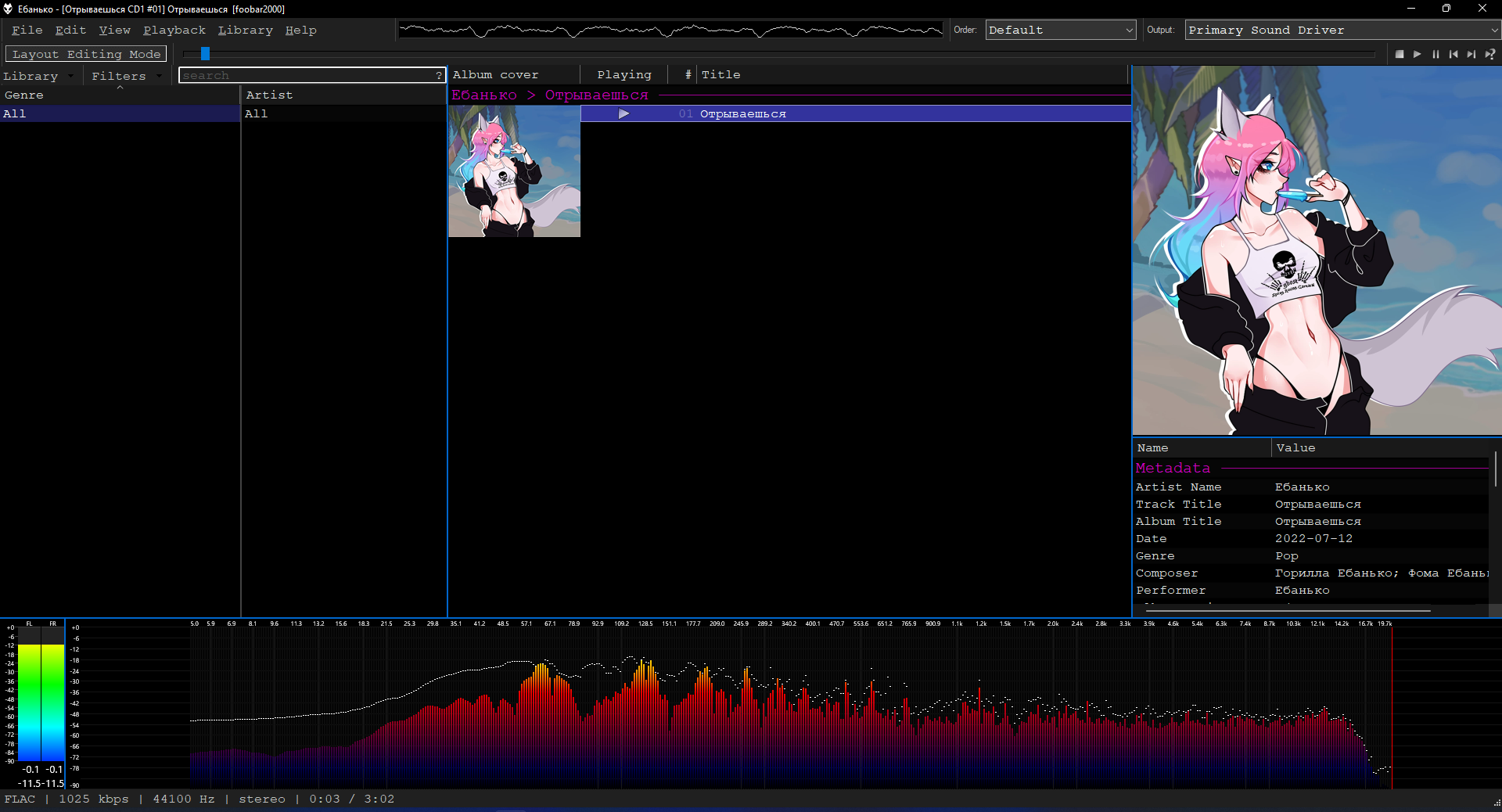The image size is (1502, 812).
Task: Click the properties panel vertical scrollbar
Action: click(x=1496, y=469)
